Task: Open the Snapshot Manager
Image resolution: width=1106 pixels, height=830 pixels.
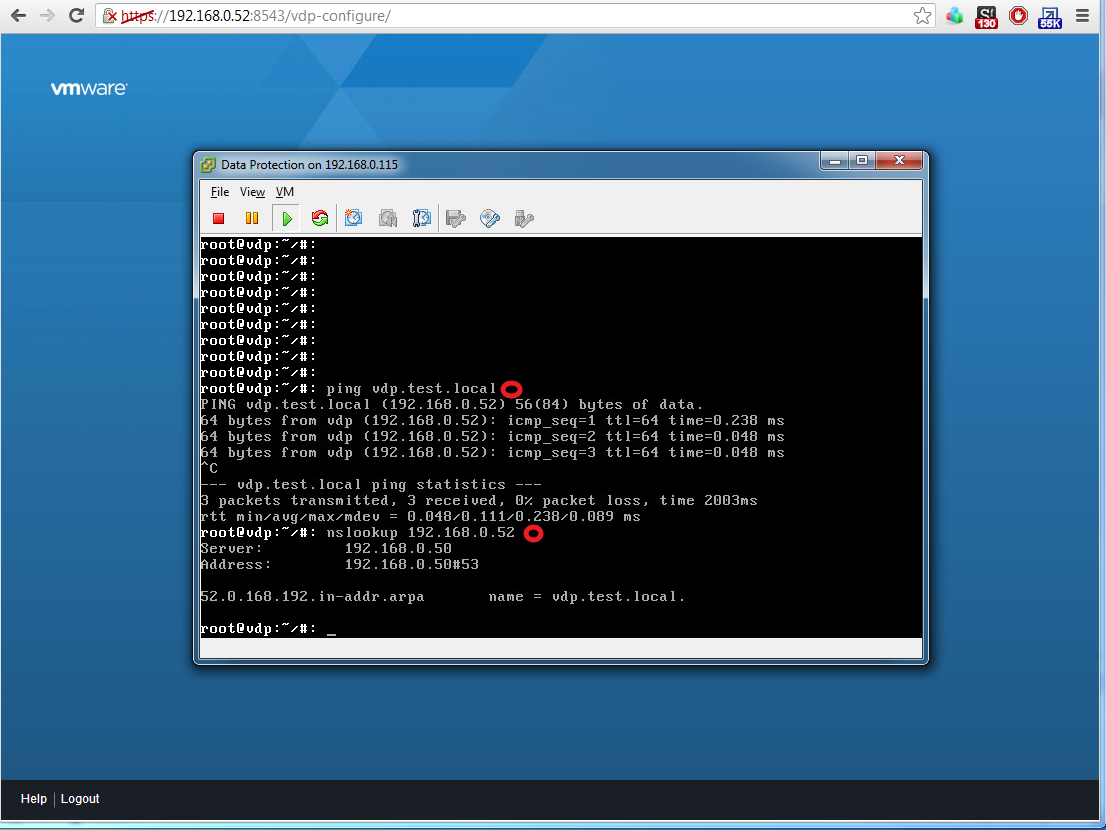Action: click(x=421, y=219)
